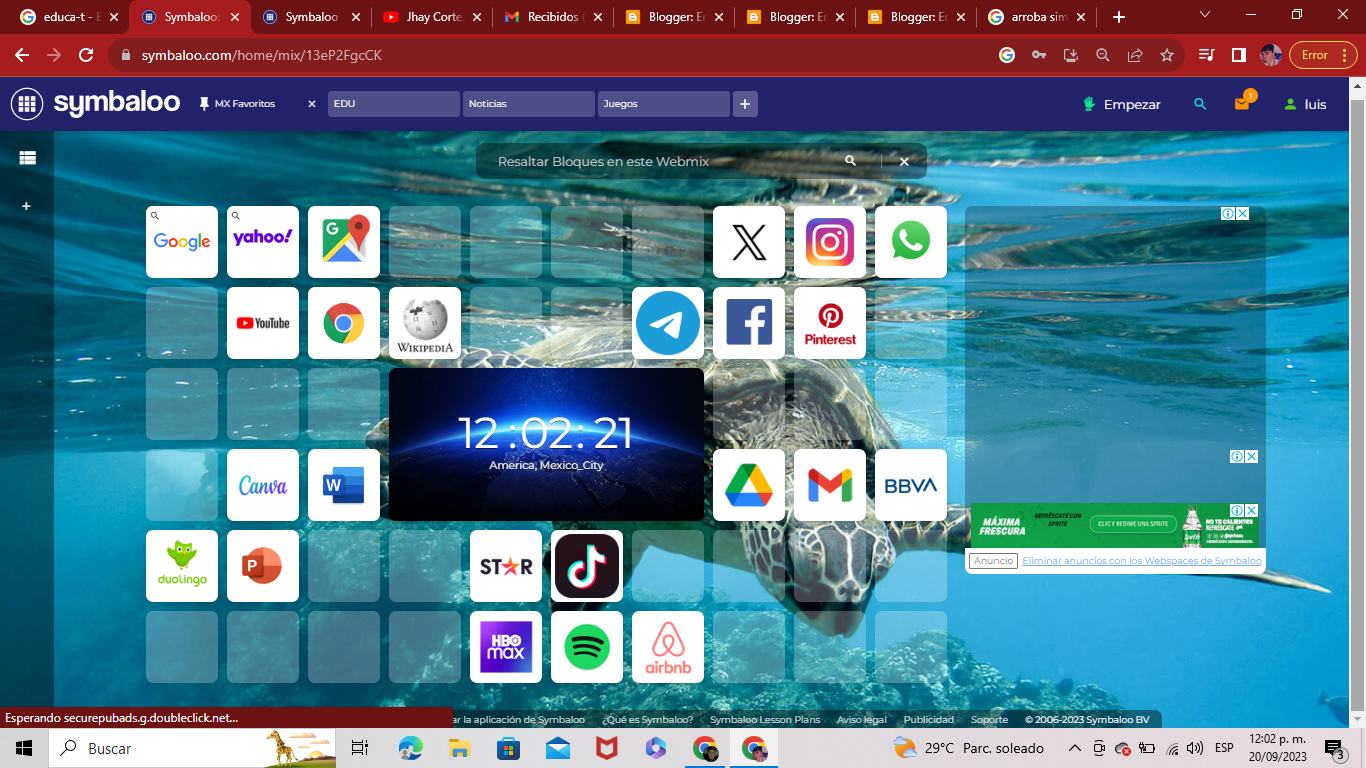Open the Gmail tile
The width and height of the screenshot is (1366, 768).
(830, 485)
